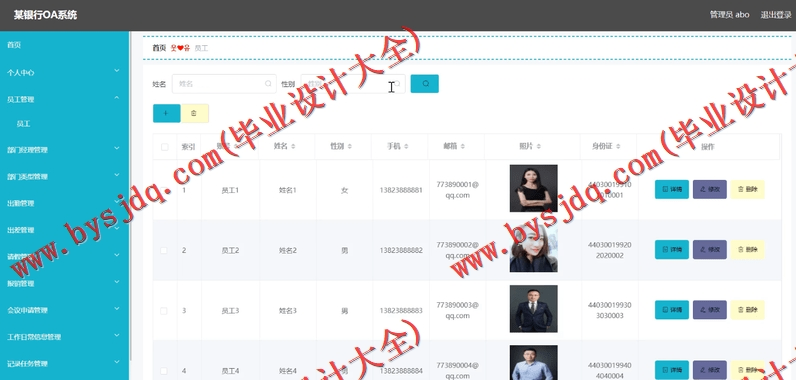This screenshot has height=380, width=796.
Task: Open the photo of 员工1
Action: [x=534, y=188]
